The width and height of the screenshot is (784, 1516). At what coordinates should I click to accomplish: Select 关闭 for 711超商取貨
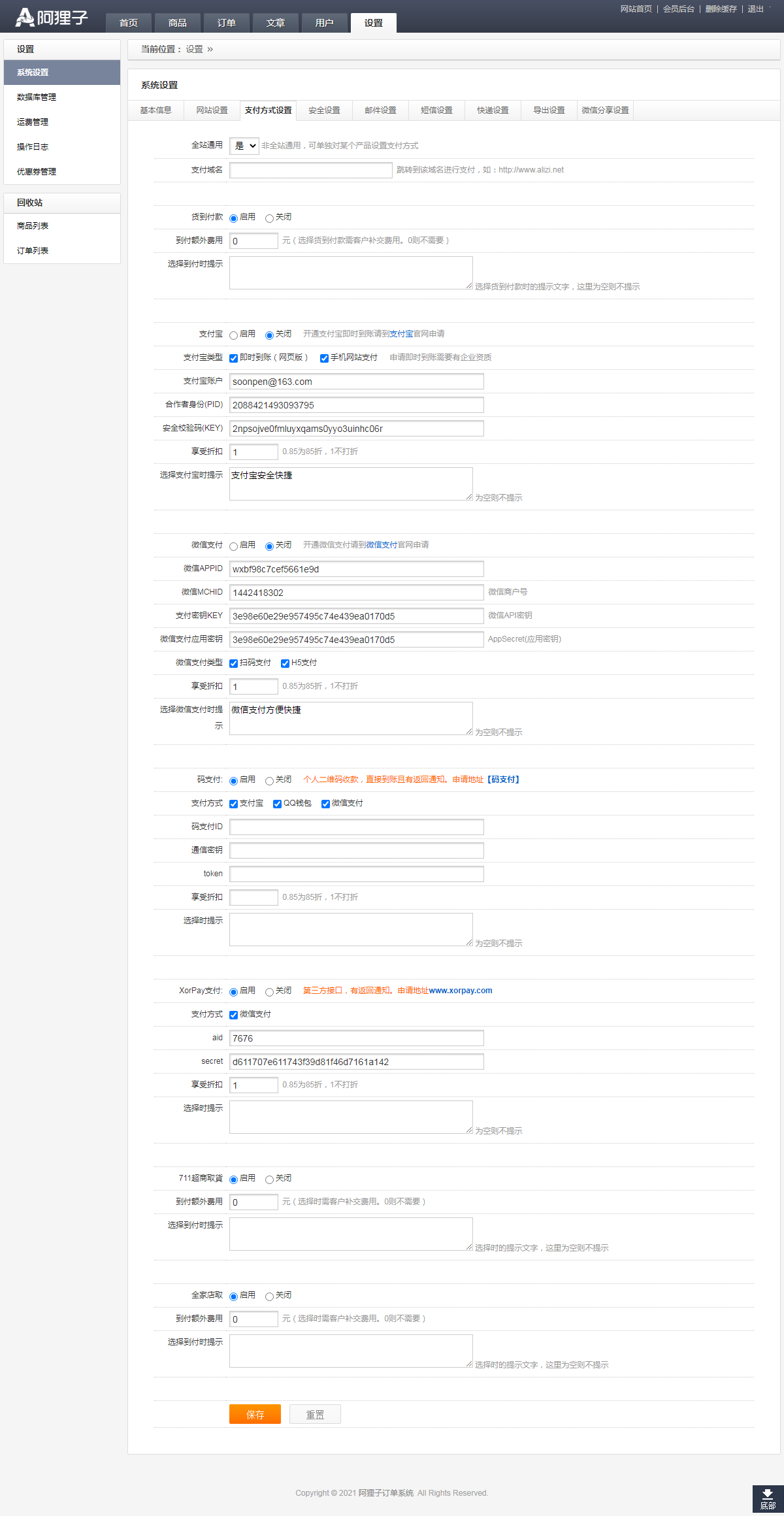[x=269, y=1179]
